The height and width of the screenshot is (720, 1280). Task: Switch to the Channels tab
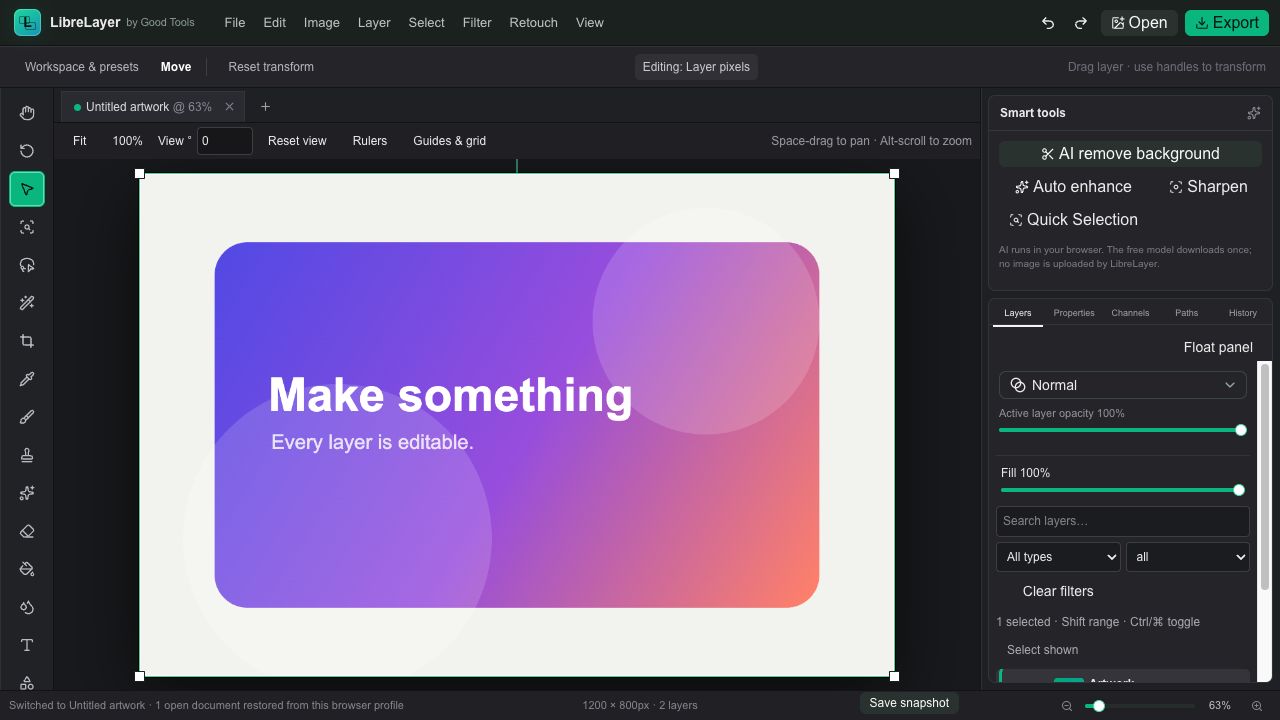pyautogui.click(x=1130, y=313)
